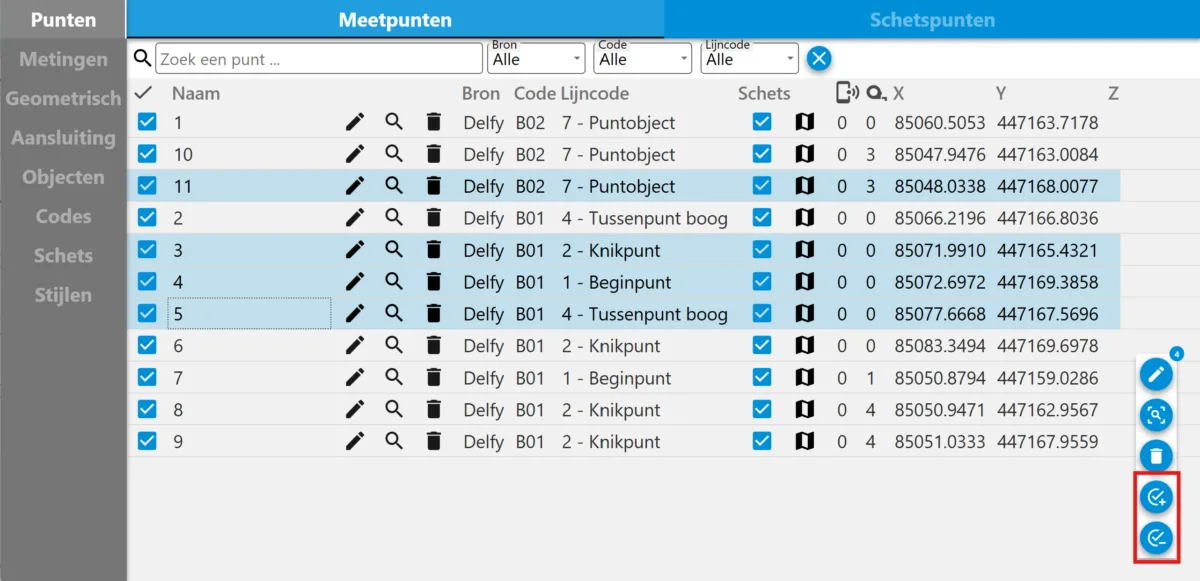
Task: Deselect the checkbox next to point 9
Action: coord(148,442)
